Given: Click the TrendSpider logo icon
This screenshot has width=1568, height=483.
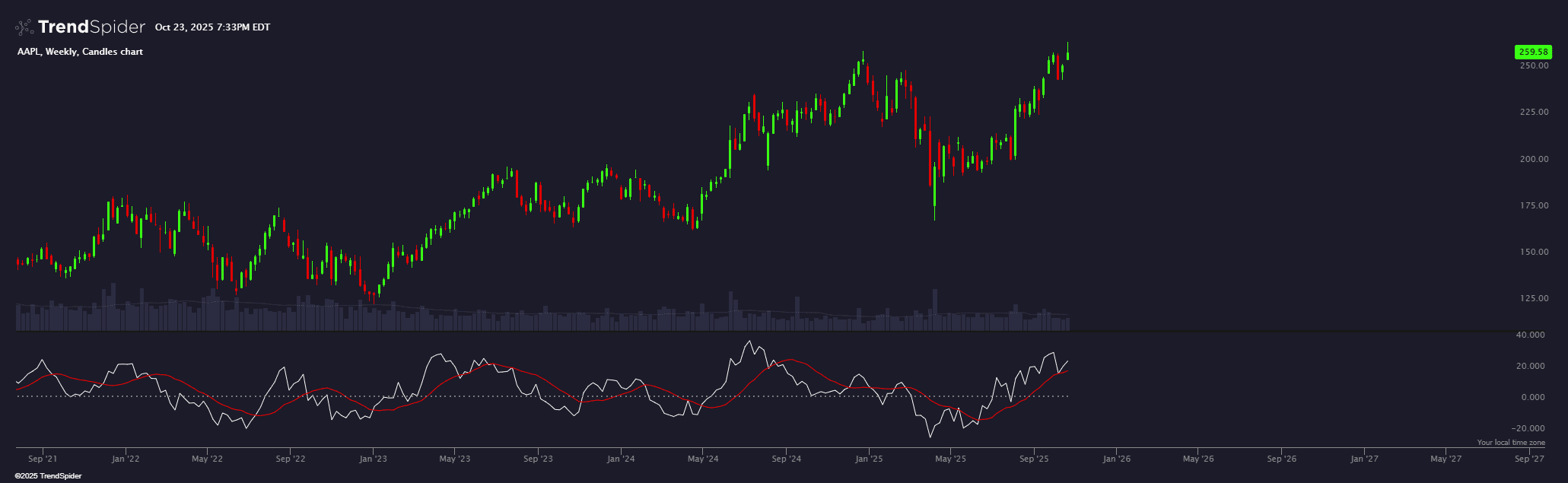Looking at the screenshot, I should (24, 27).
